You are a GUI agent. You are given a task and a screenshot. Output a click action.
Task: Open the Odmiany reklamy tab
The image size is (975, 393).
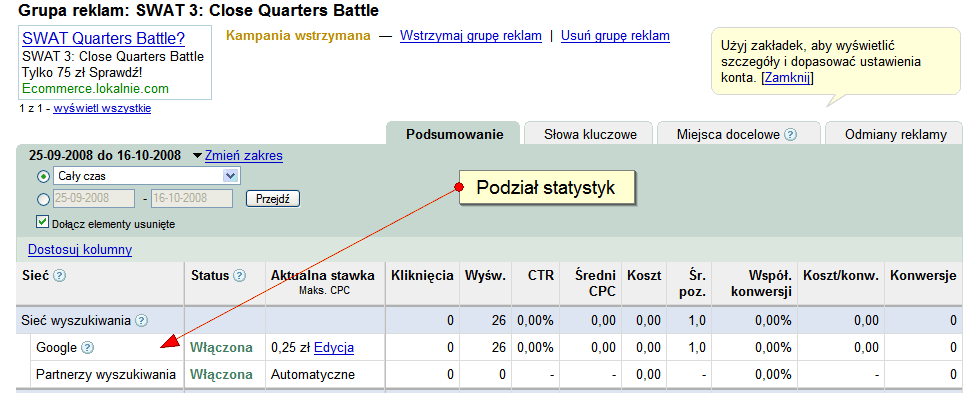pos(895,134)
